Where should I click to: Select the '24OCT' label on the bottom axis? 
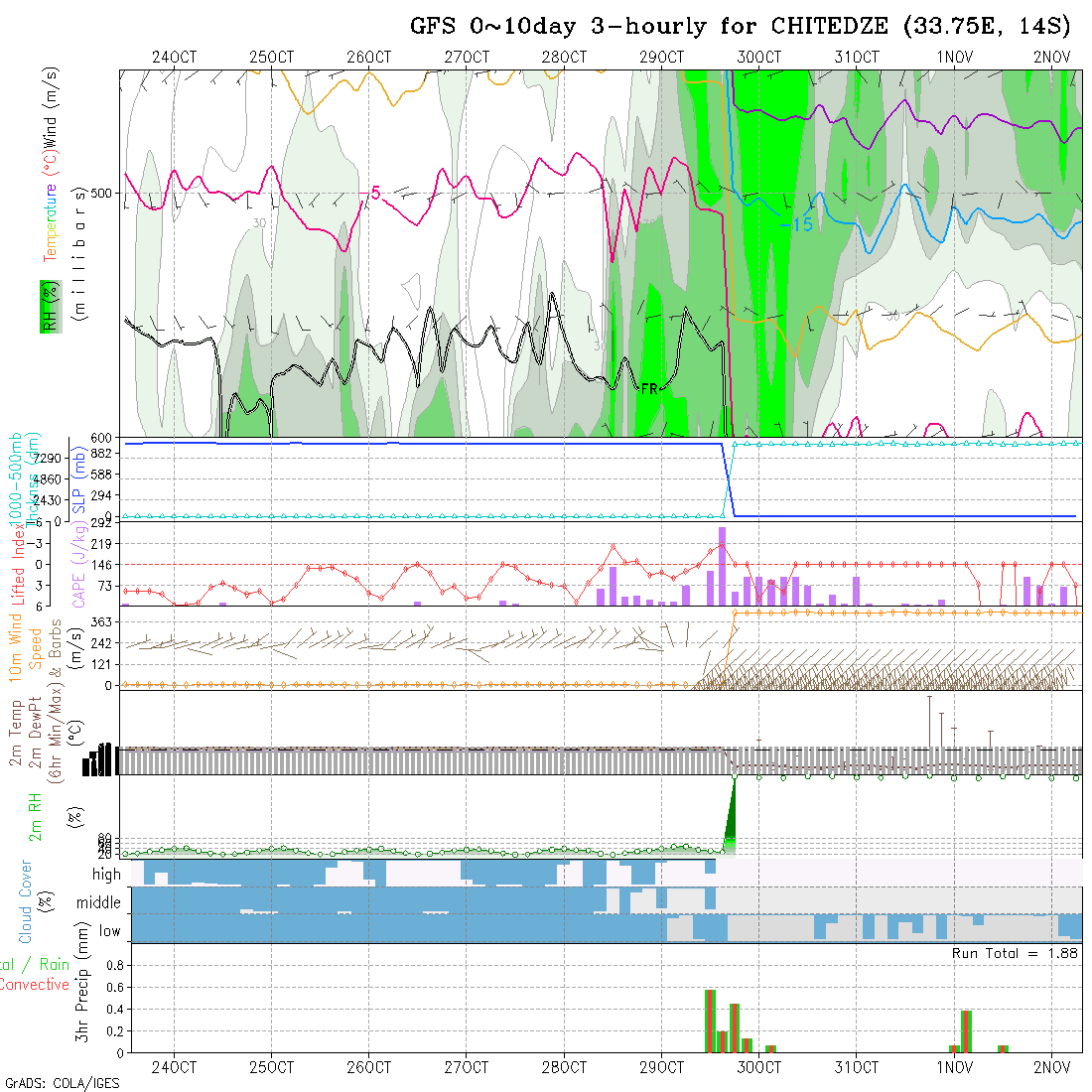pos(174,1067)
